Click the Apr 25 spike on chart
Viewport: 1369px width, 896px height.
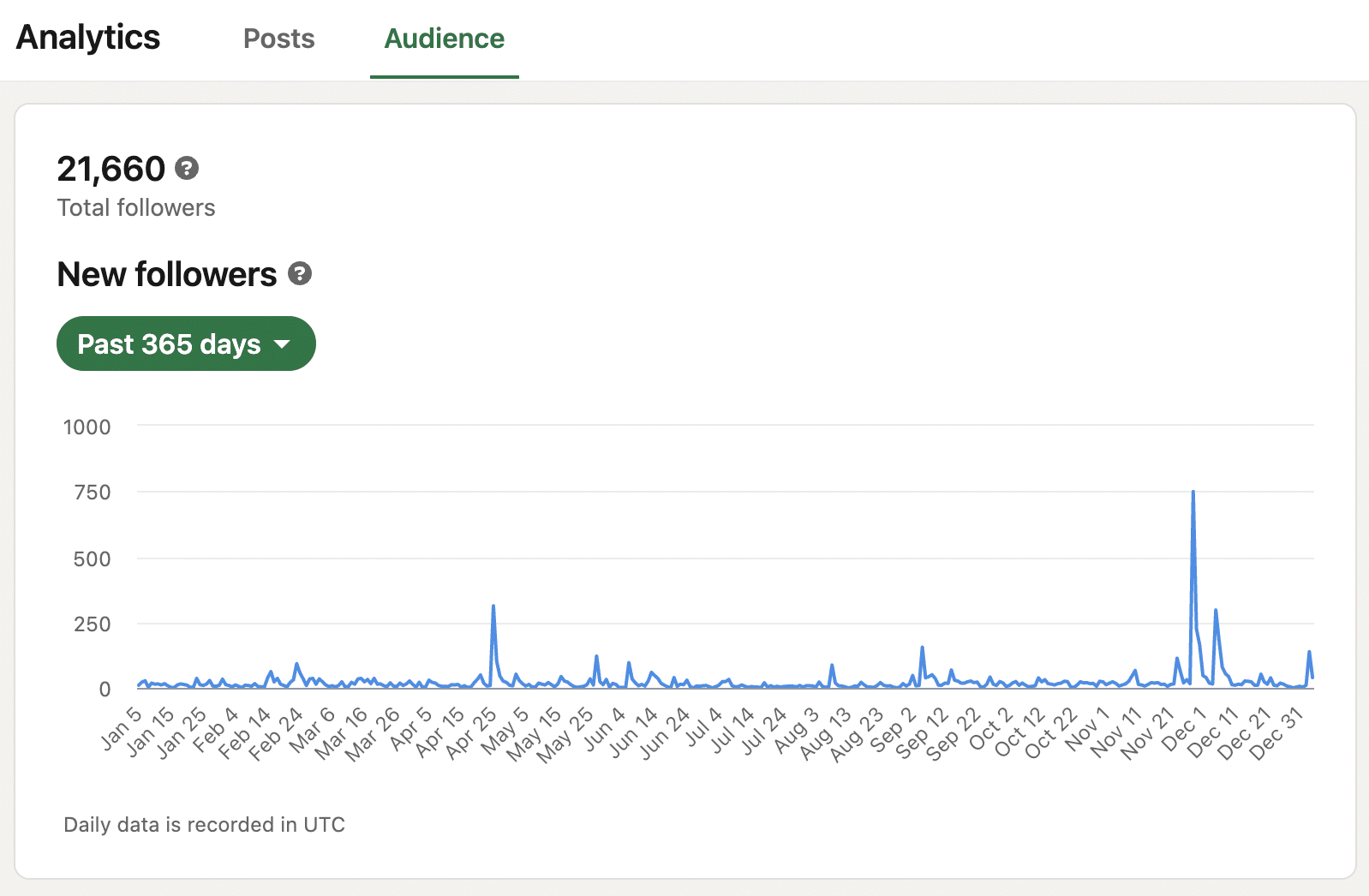pos(493,606)
